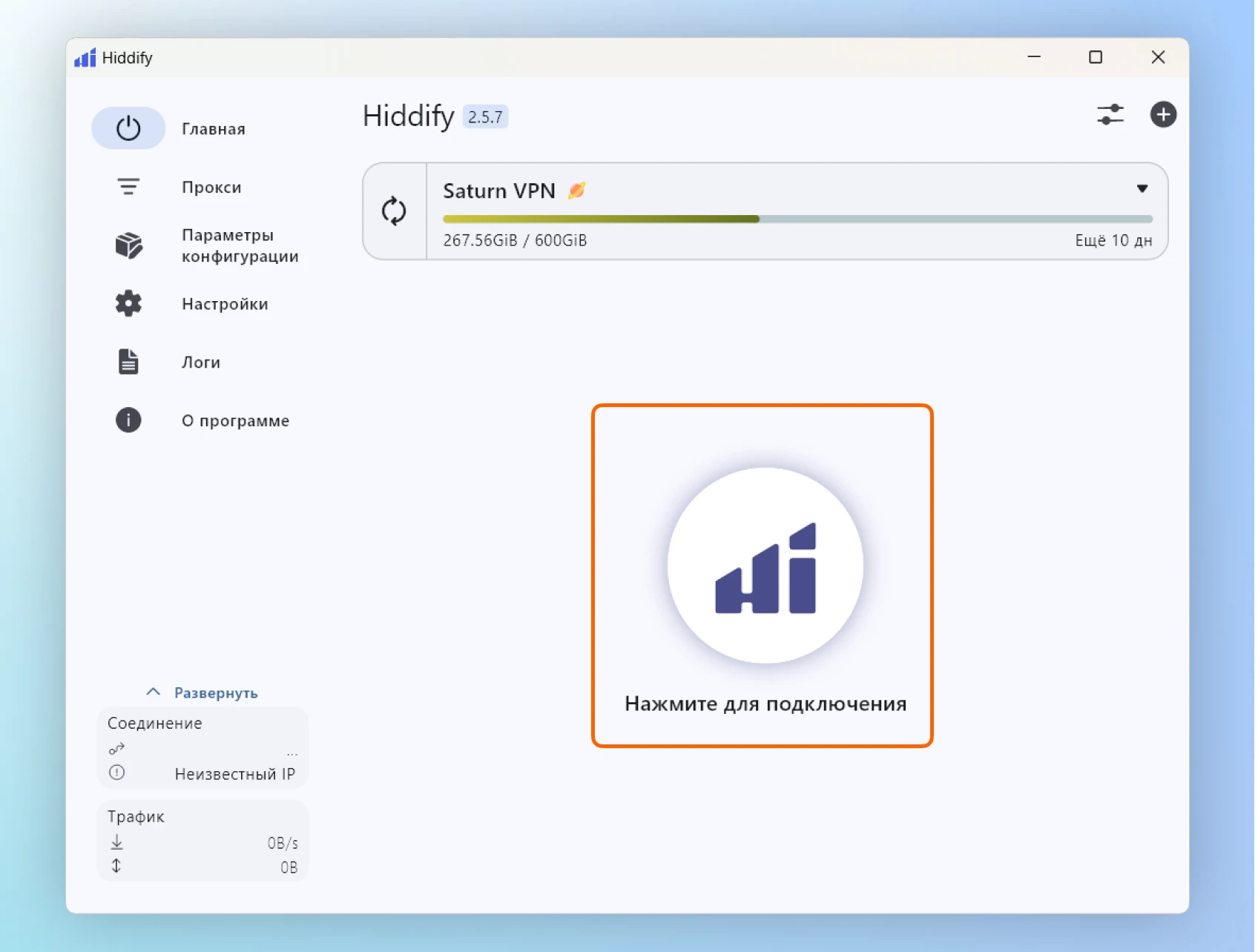Click the Трафик statistics card
This screenshot has height=952, width=1258.
click(x=202, y=841)
